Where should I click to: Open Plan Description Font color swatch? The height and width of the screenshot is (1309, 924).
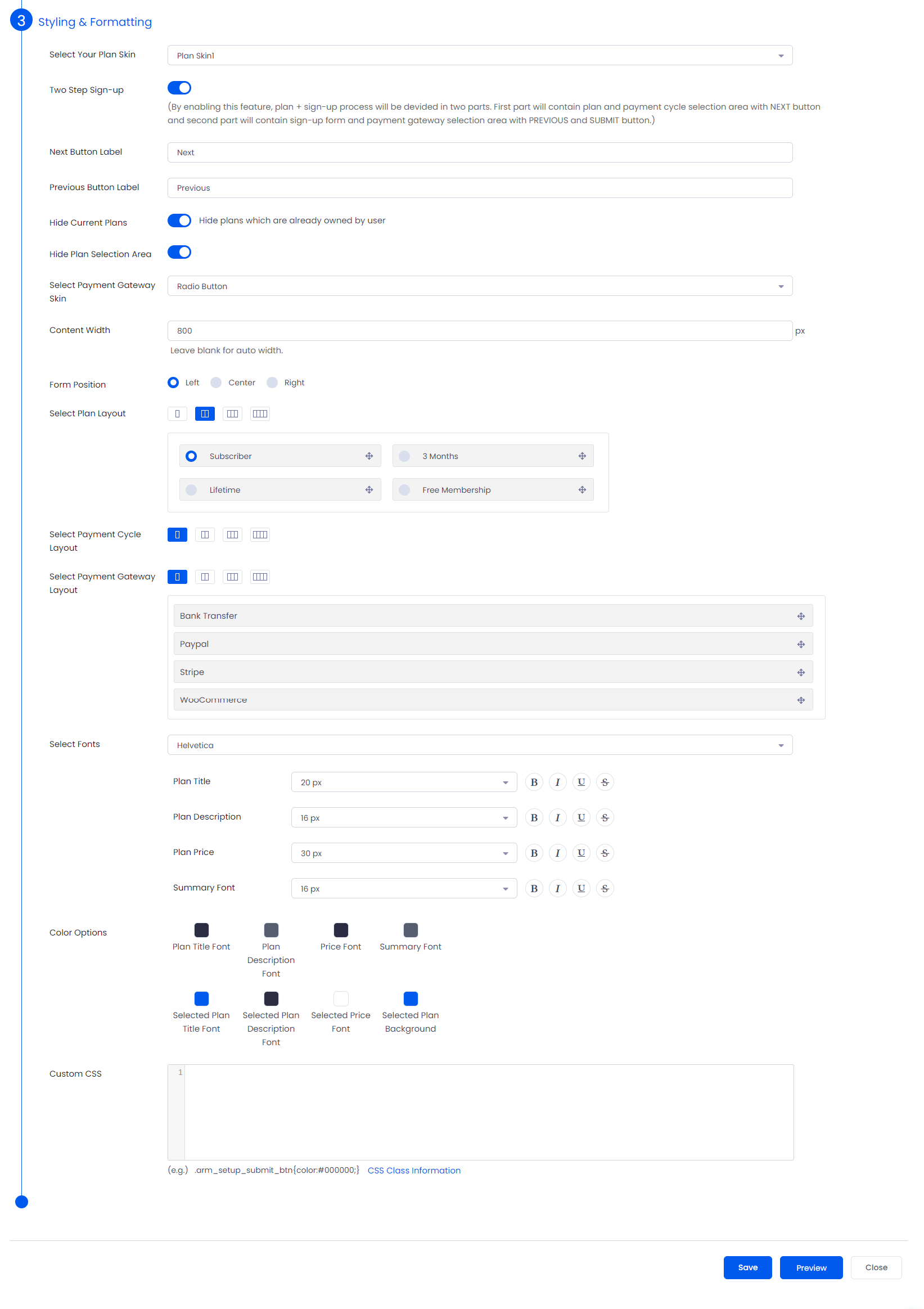pos(271,930)
